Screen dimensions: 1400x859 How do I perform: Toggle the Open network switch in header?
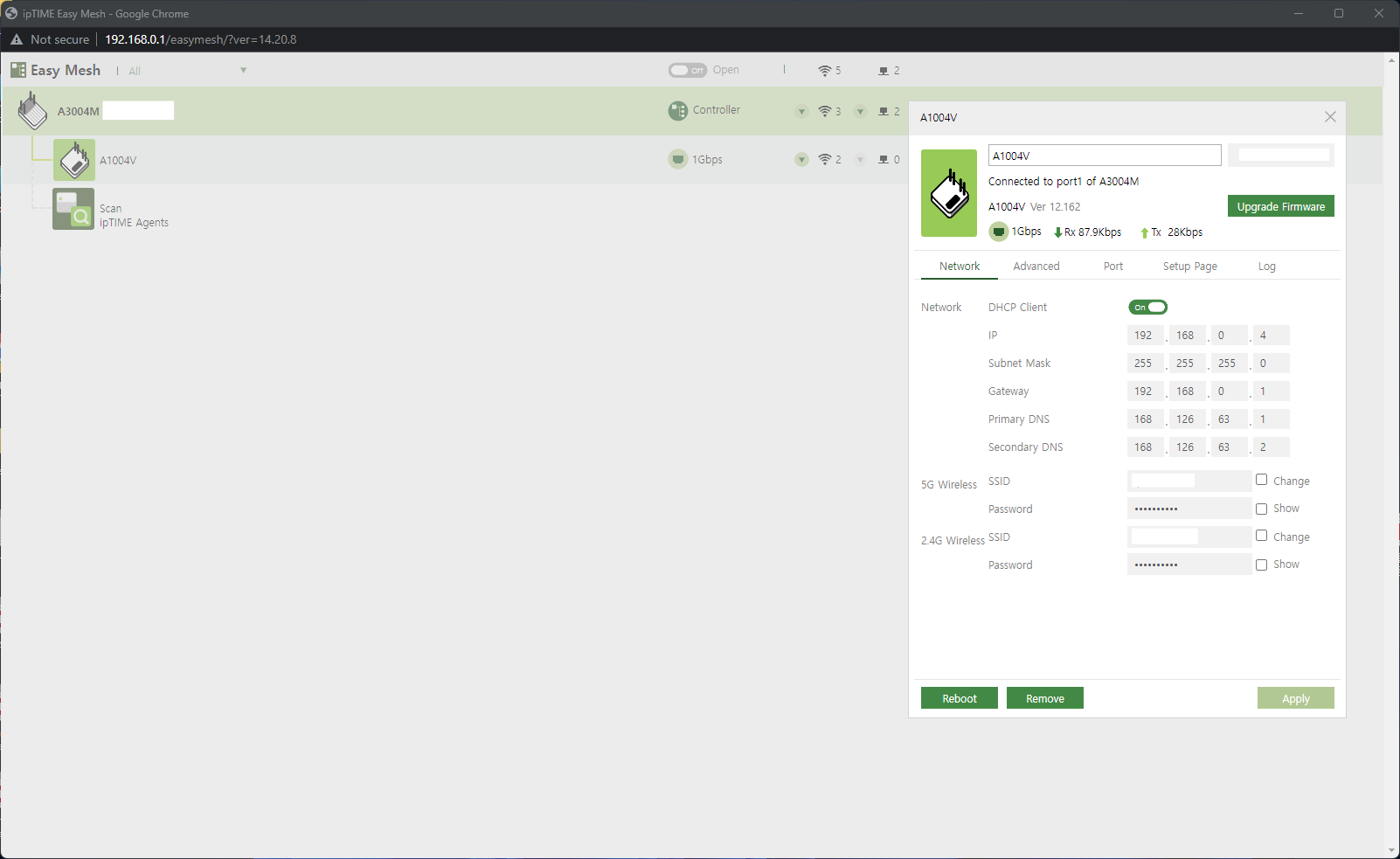coord(688,70)
